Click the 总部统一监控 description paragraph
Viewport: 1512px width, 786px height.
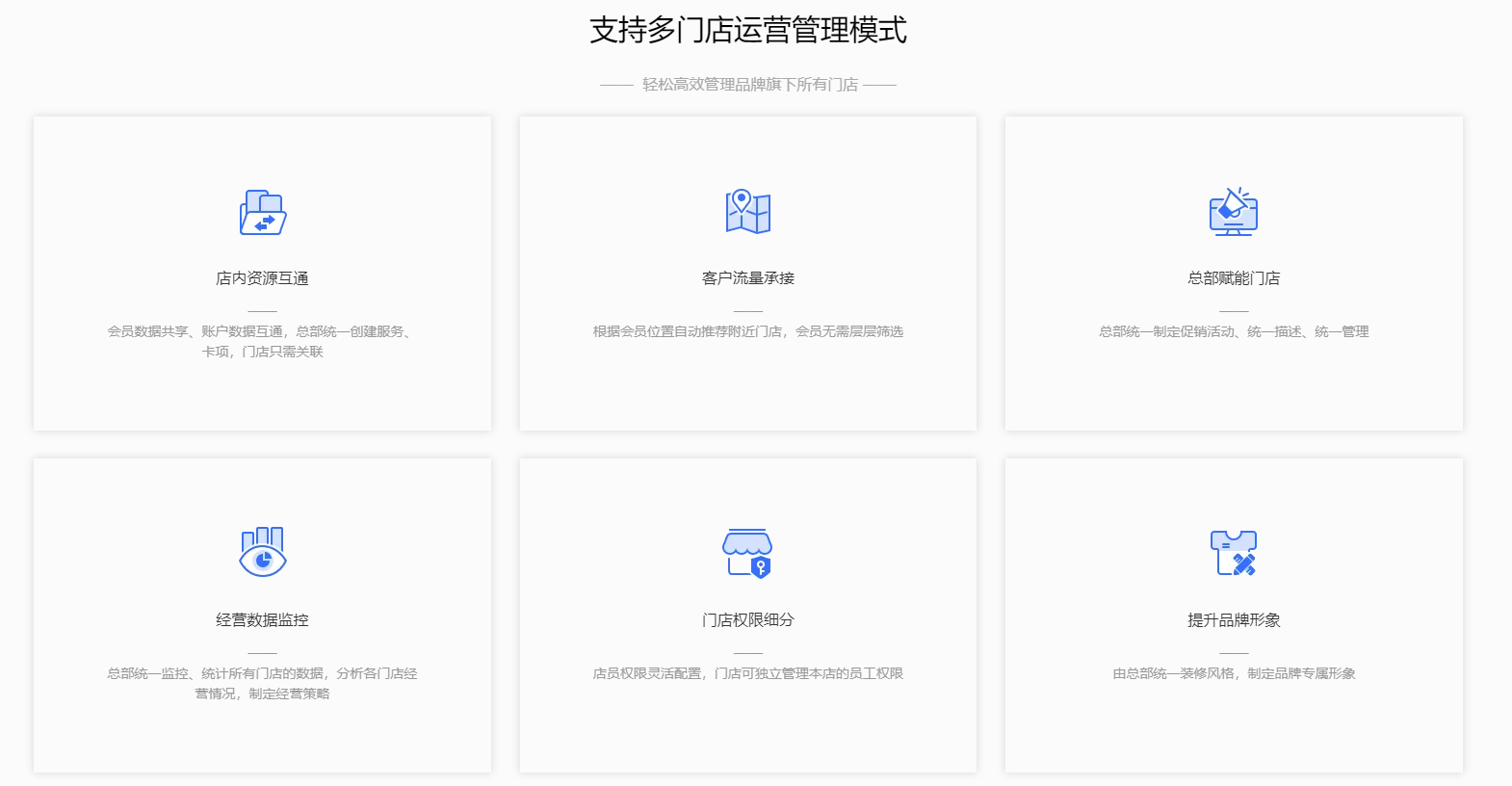pos(262,684)
